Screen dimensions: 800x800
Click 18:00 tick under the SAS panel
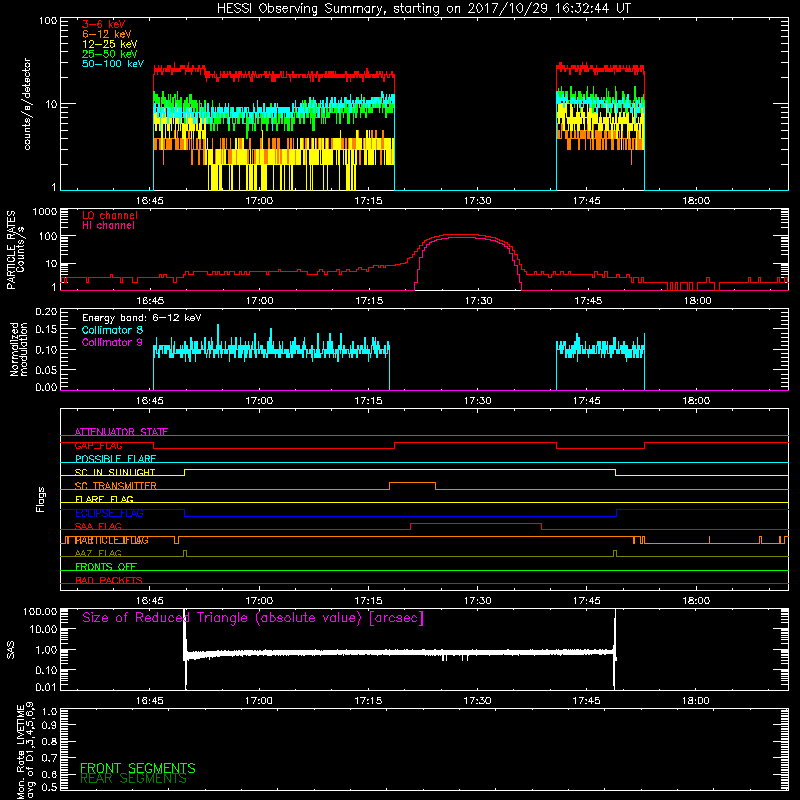click(696, 701)
